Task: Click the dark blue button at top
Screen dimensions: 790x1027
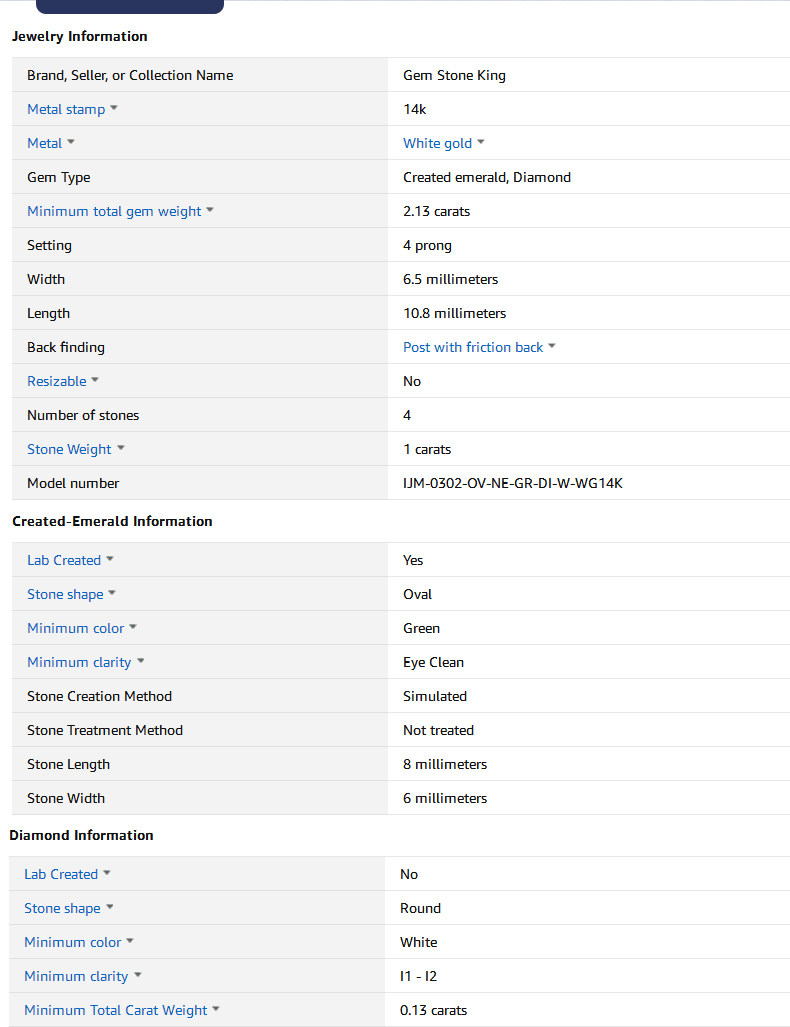Action: point(129,6)
